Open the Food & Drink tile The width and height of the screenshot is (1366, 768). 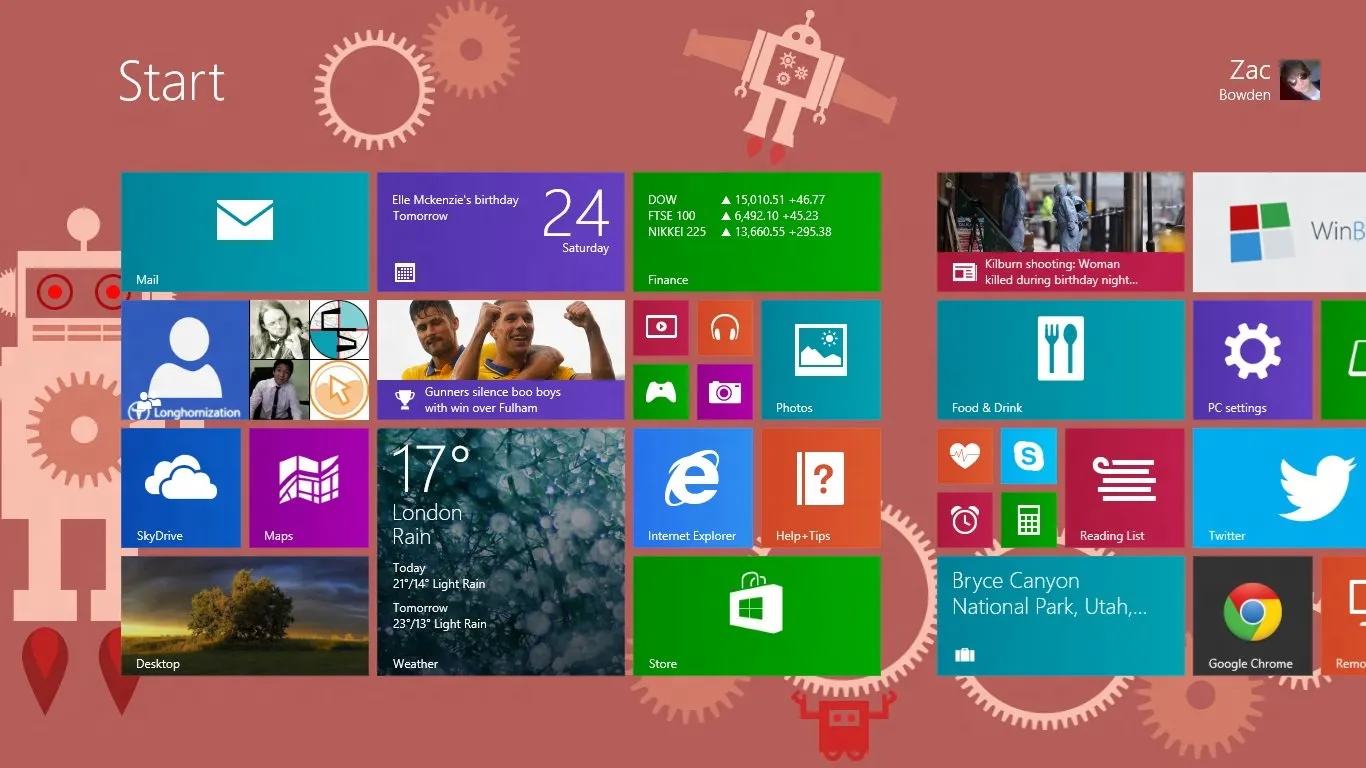pos(1061,360)
